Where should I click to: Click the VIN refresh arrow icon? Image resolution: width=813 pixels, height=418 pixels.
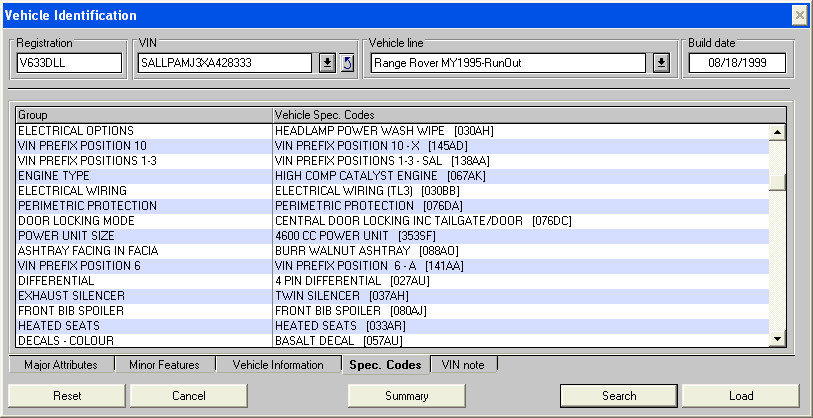coord(348,63)
